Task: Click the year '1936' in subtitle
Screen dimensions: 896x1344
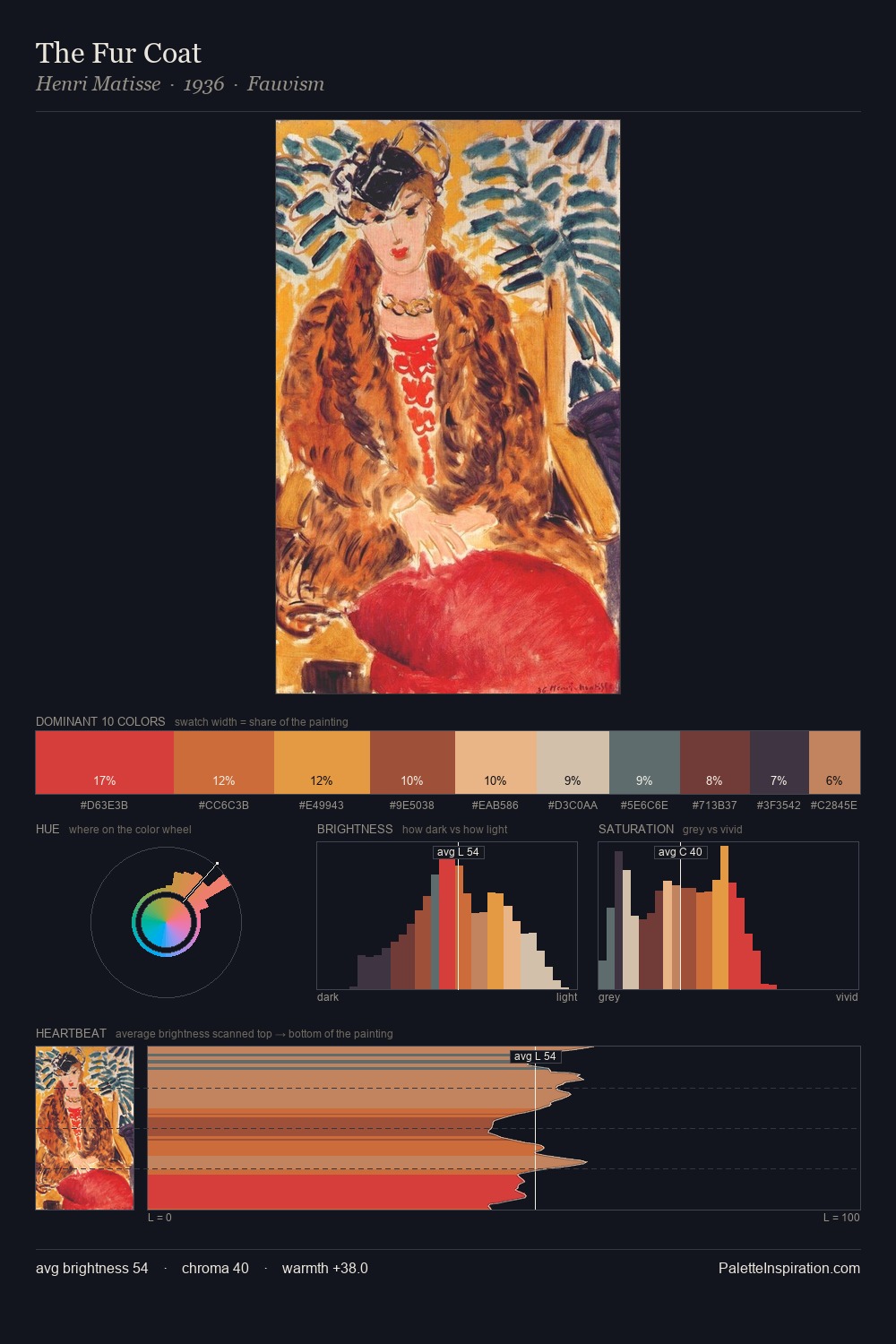Action: click(203, 84)
